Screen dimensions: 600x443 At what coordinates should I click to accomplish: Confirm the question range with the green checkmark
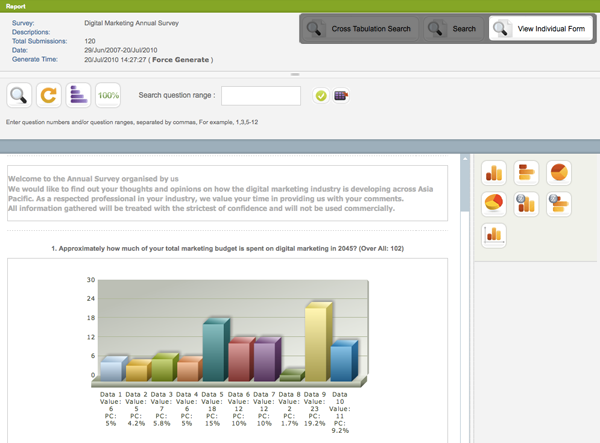(x=321, y=96)
